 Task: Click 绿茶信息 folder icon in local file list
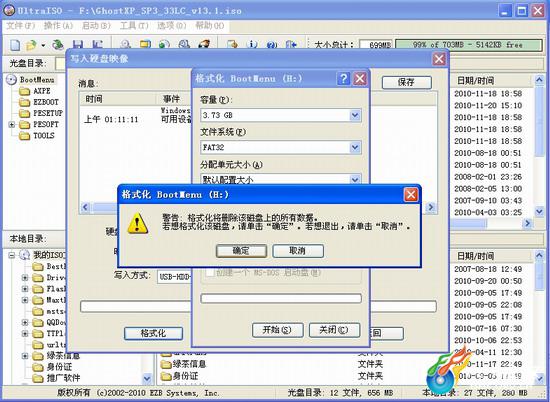(166, 364)
